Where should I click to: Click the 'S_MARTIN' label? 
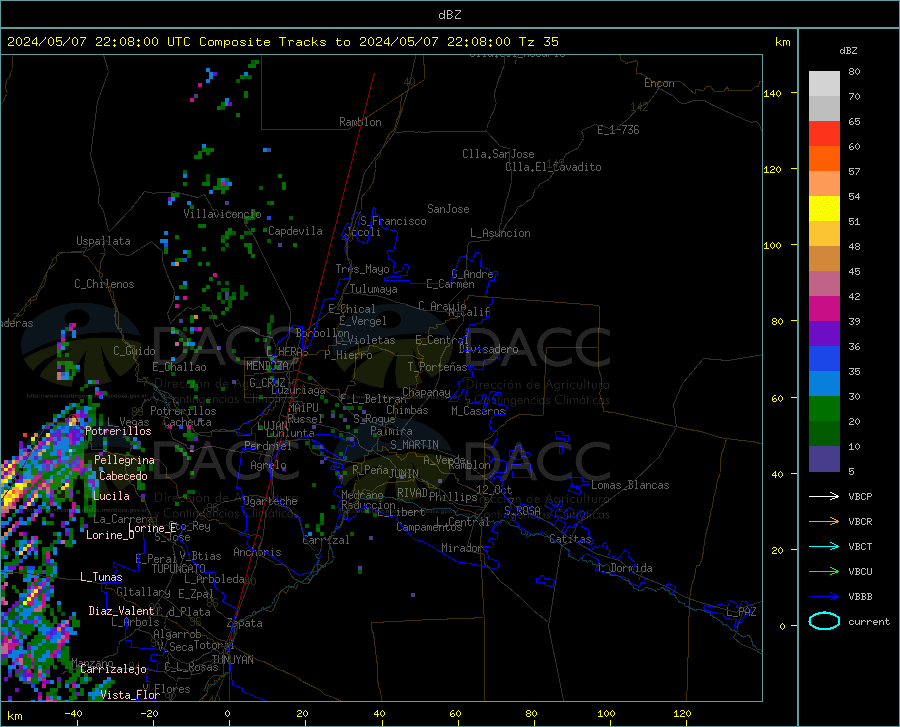pyautogui.click(x=414, y=445)
